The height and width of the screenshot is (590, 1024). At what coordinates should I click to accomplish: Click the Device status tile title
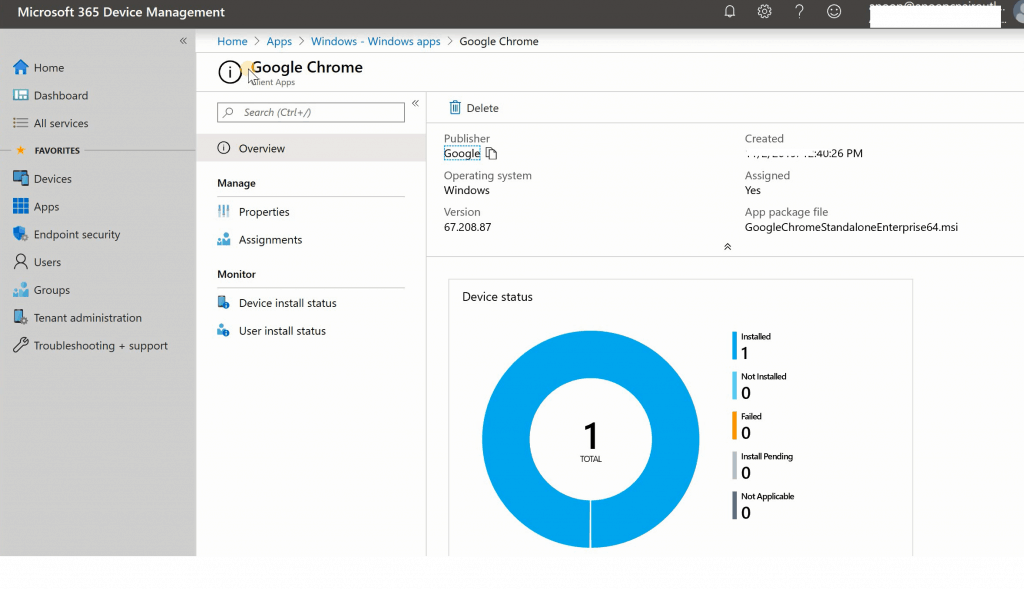[x=497, y=297]
